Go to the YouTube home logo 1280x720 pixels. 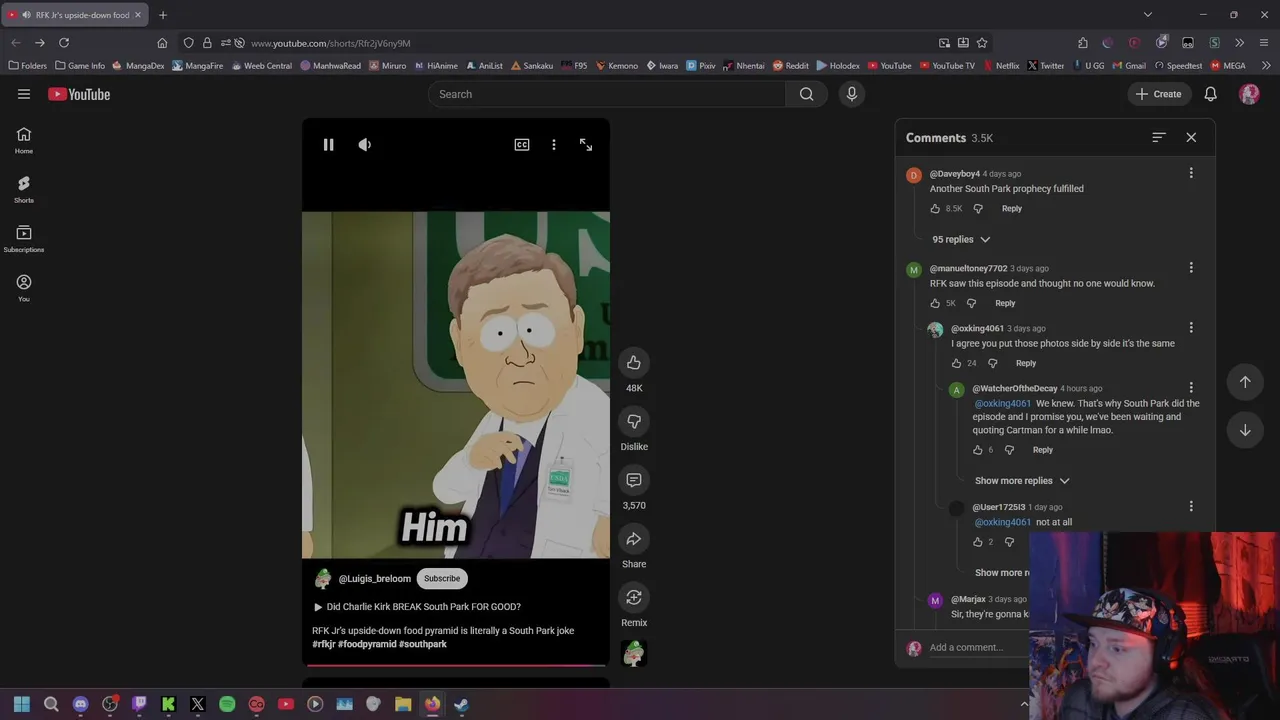pos(79,94)
